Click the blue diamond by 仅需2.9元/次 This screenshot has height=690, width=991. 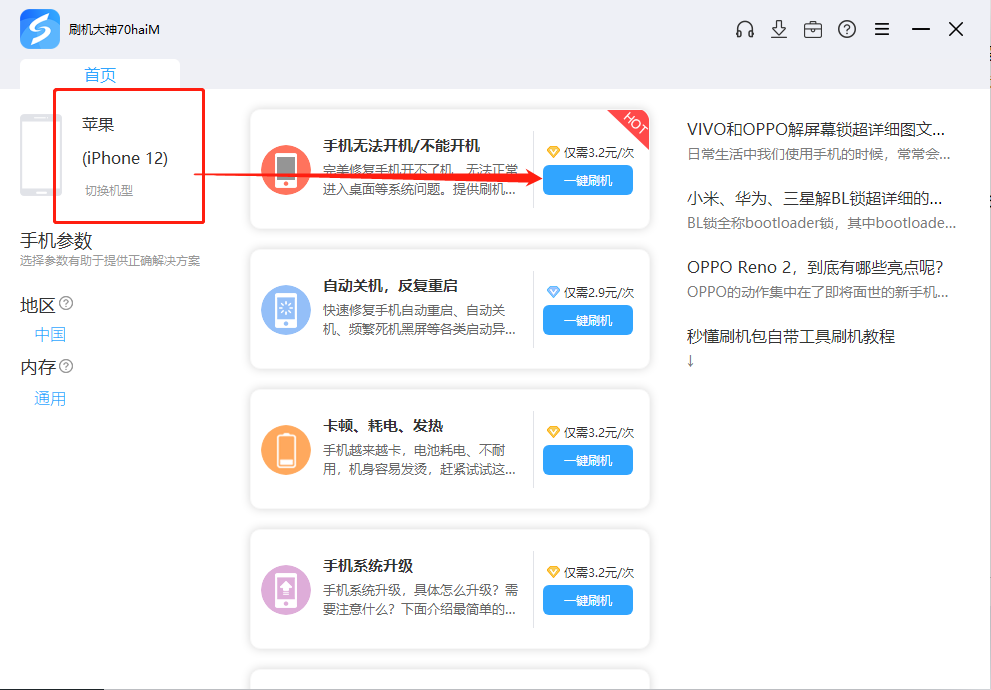[x=553, y=292]
